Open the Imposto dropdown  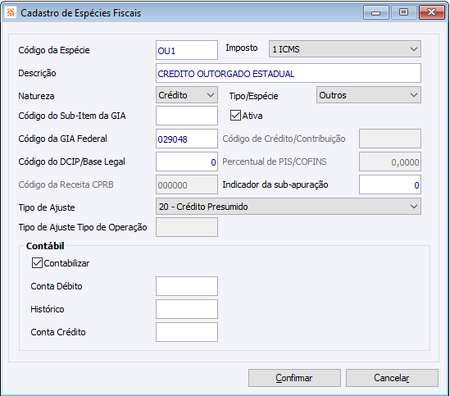345,49
